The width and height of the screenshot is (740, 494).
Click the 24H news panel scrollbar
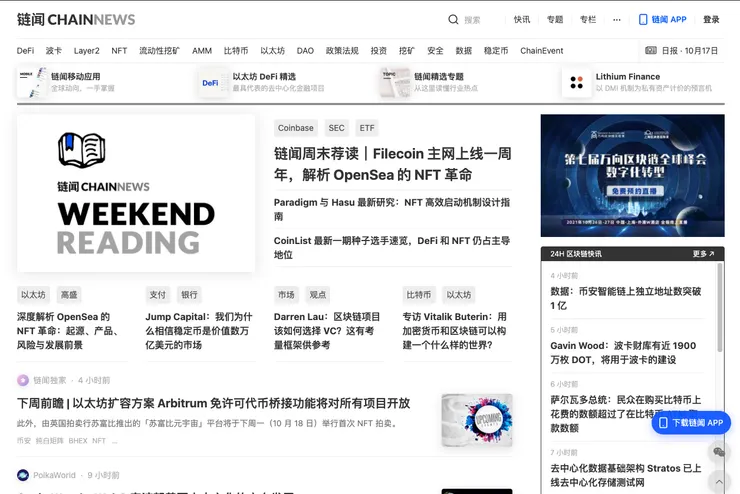pos(720,307)
